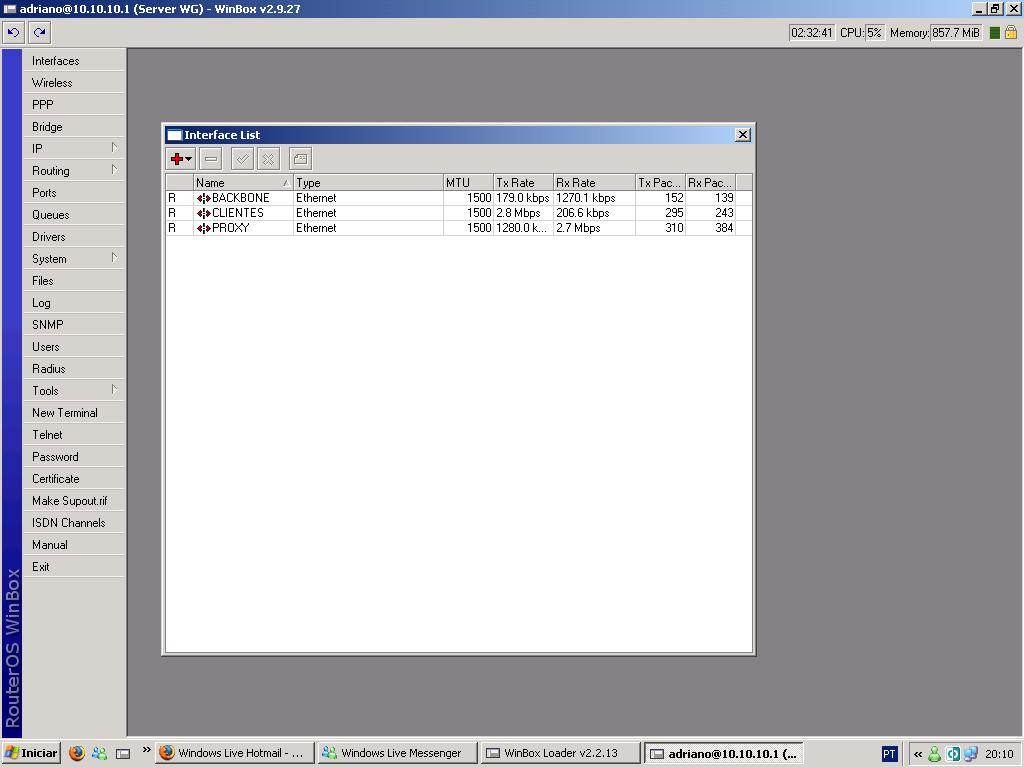Click the undo arrow in WinBox toolbar

point(14,32)
